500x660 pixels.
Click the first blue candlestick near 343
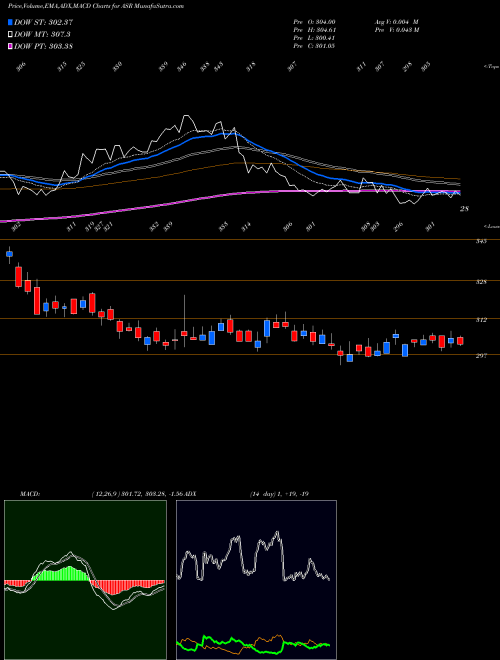point(9,254)
